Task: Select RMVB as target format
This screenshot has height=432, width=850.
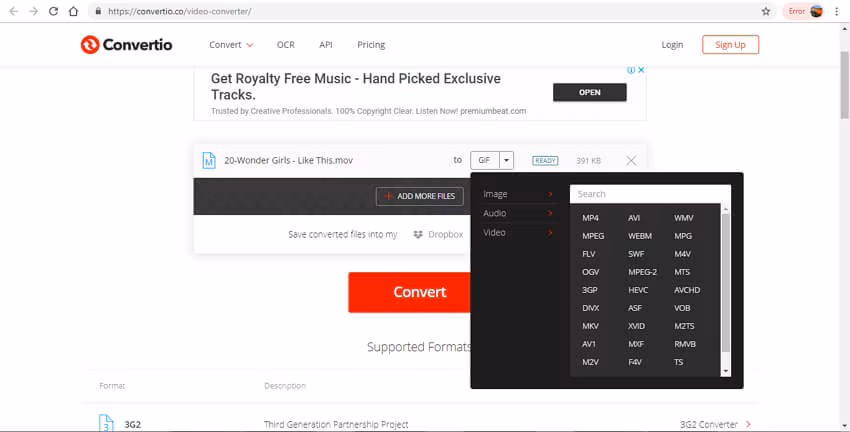Action: [x=685, y=344]
